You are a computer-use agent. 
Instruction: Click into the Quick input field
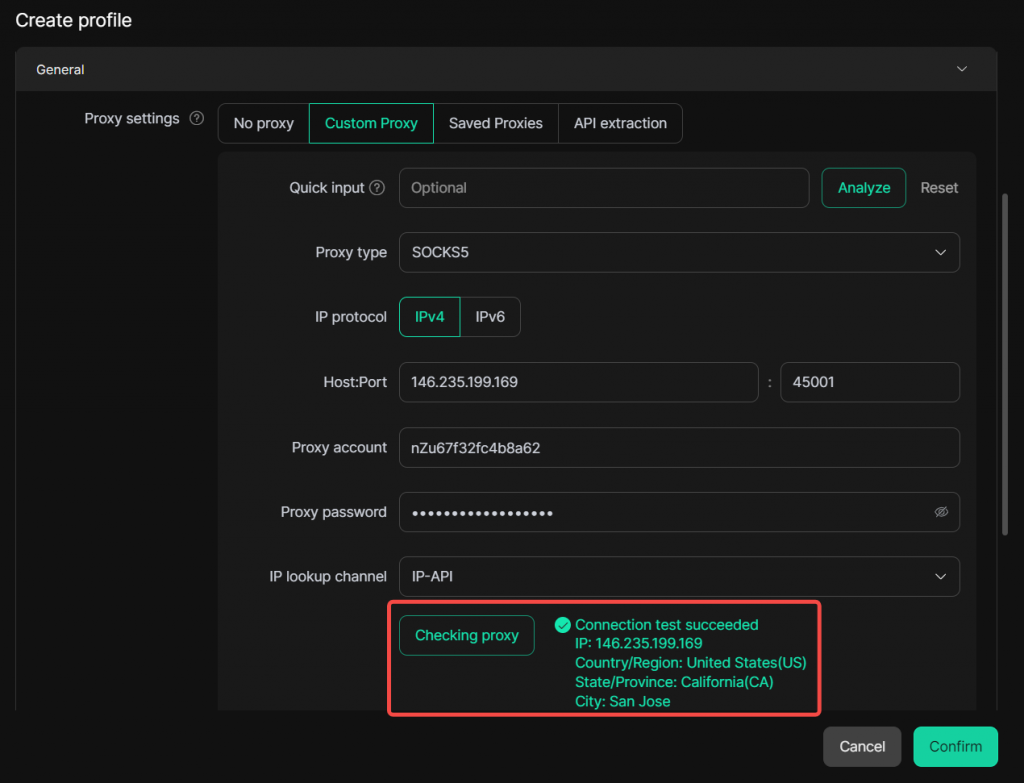point(603,188)
